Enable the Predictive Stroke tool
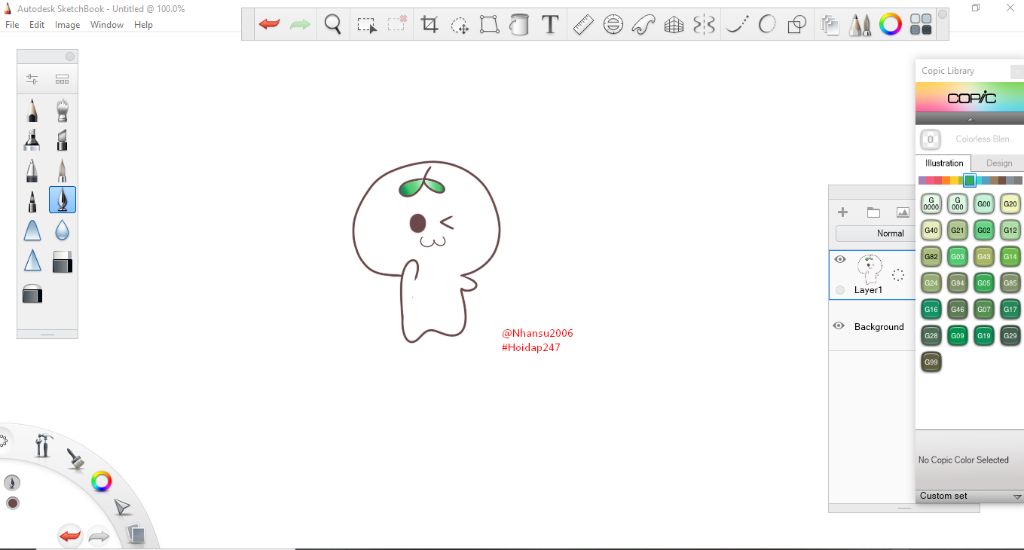Viewport: 1024px width, 550px height. [x=767, y=25]
